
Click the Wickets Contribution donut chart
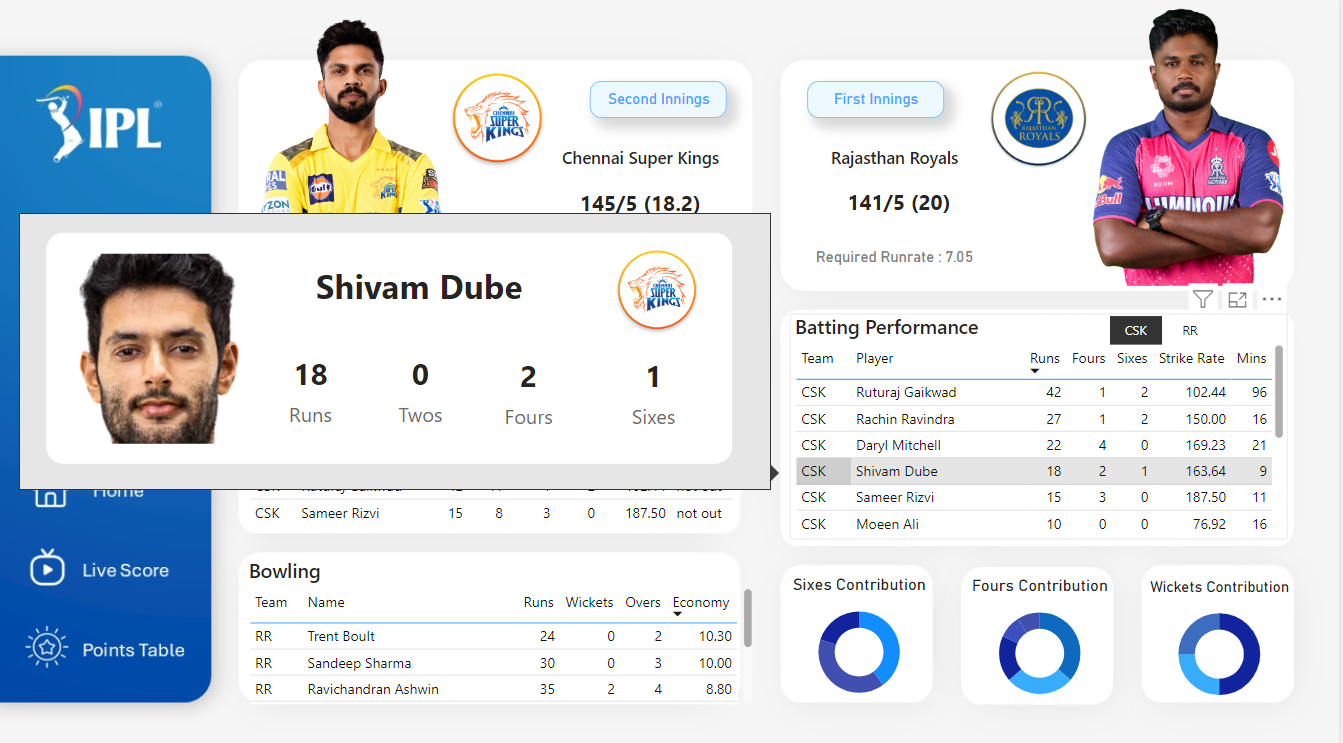[1218, 653]
